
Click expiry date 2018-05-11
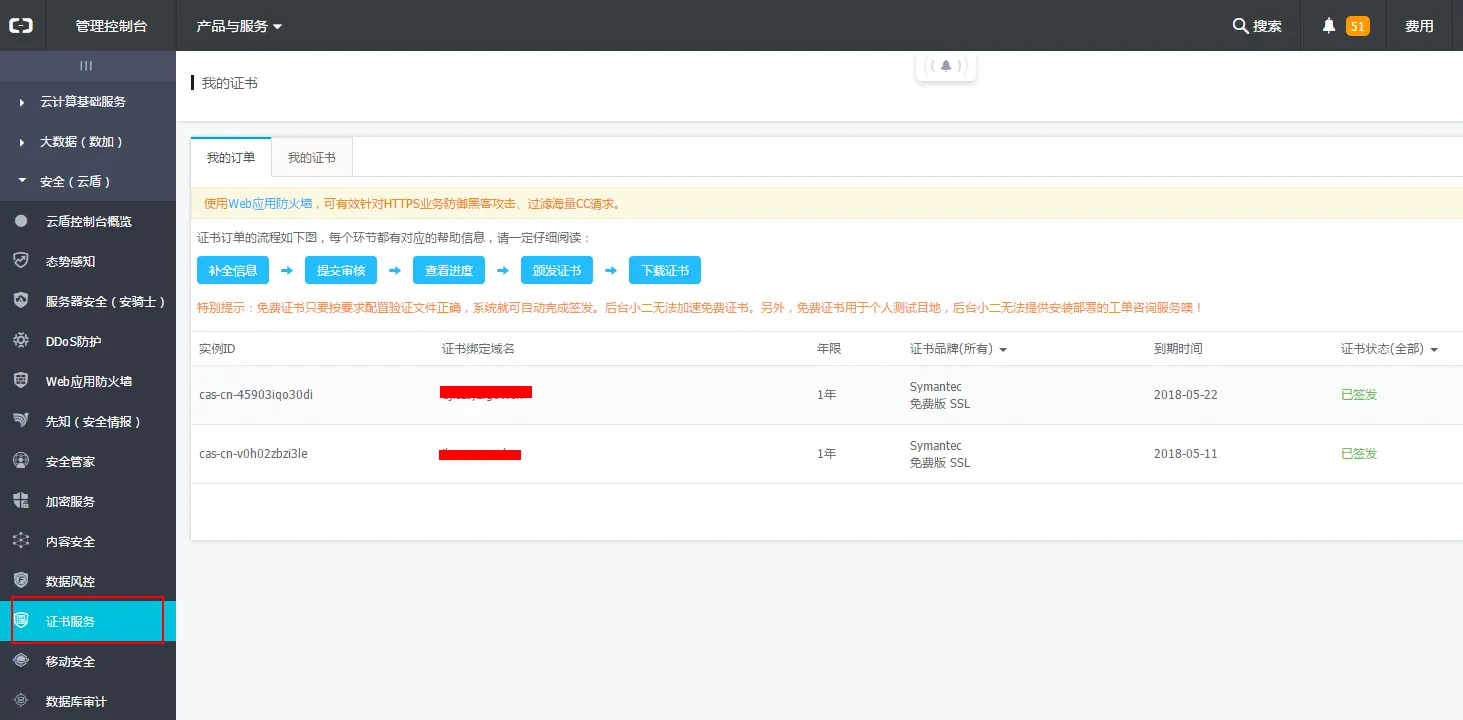click(1186, 454)
